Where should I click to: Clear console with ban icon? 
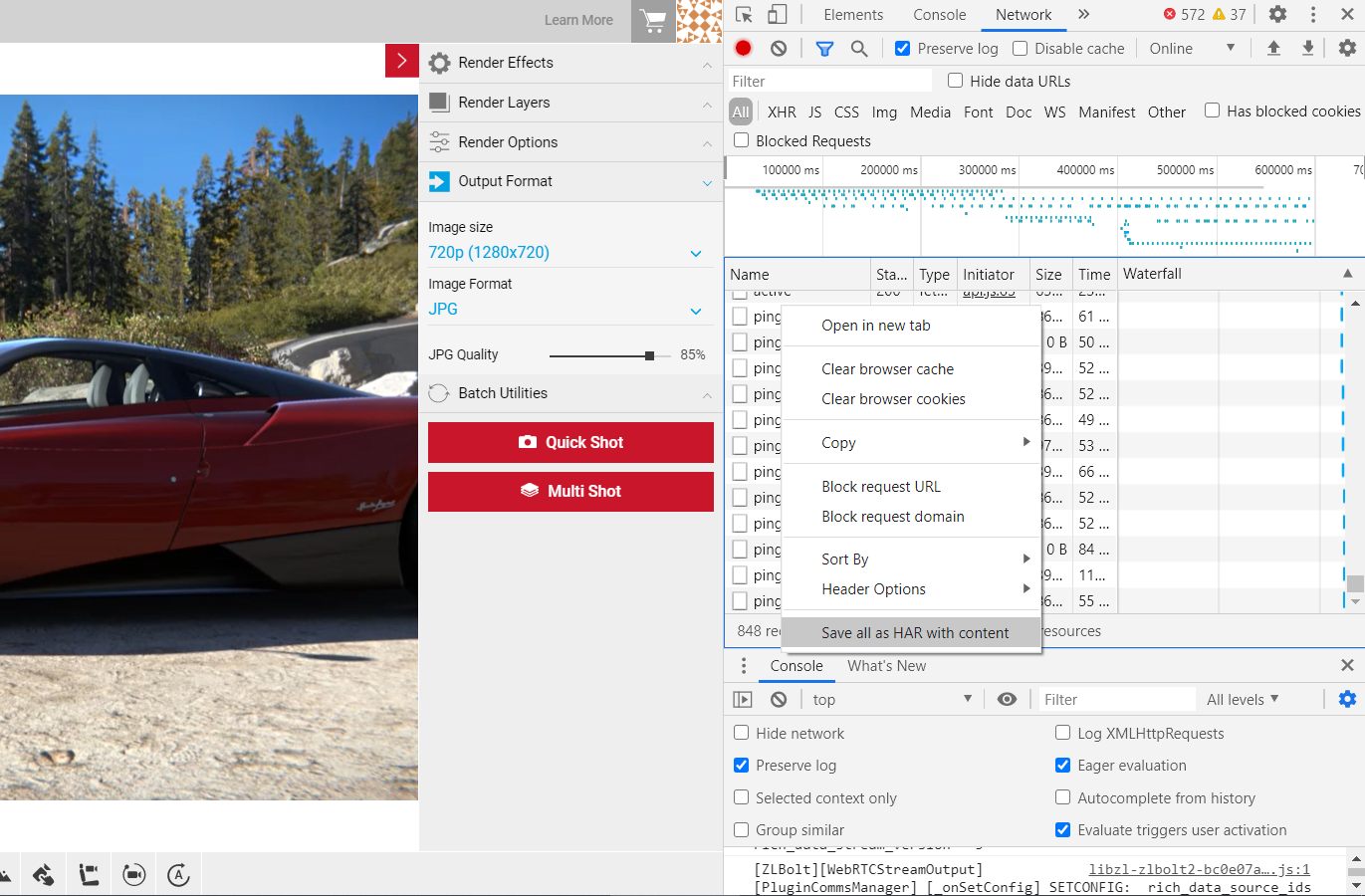pos(779,700)
